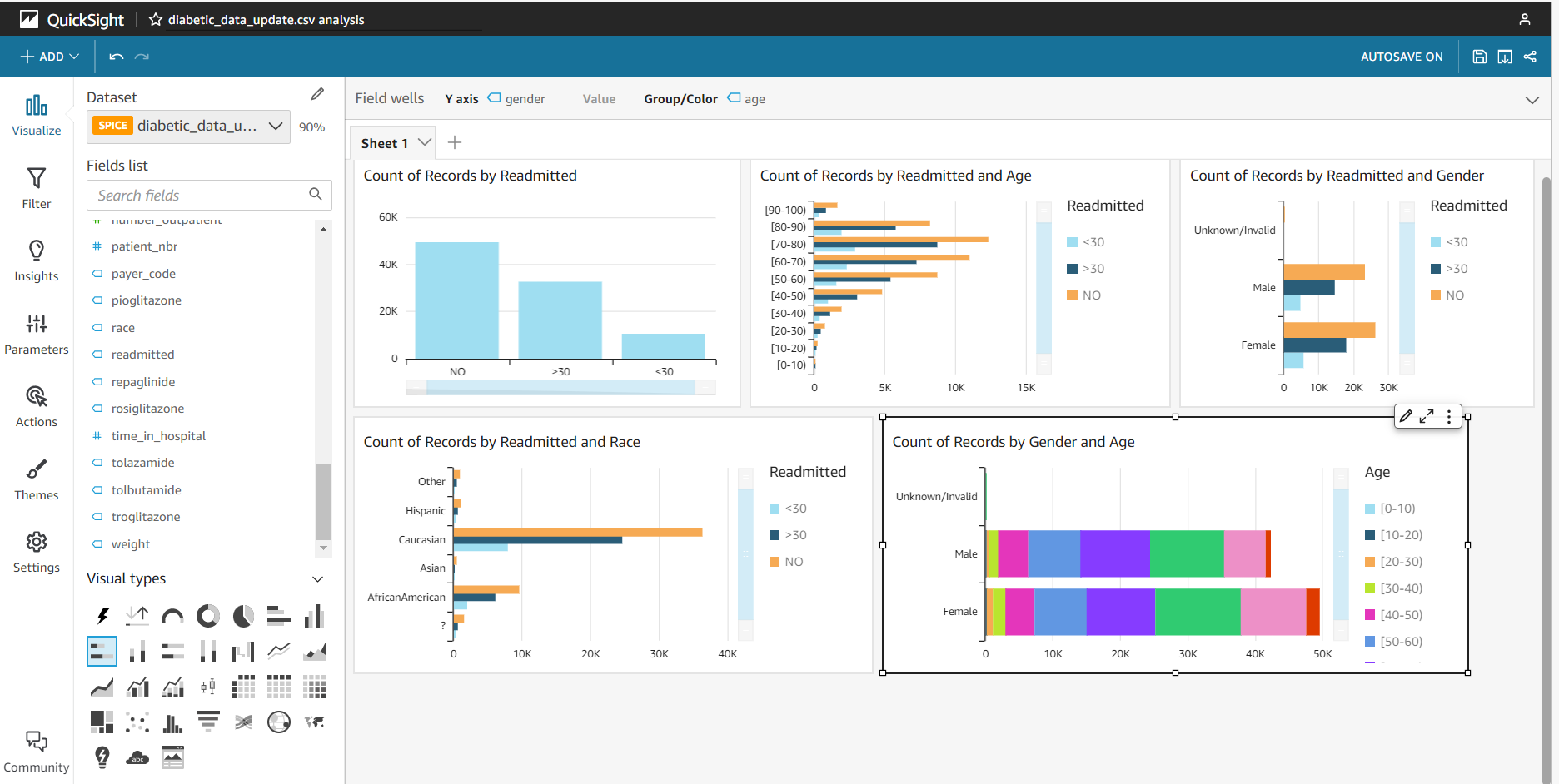Image resolution: width=1559 pixels, height=784 pixels.
Task: Open the Sheet 1 tab dropdown arrow
Action: click(x=425, y=142)
